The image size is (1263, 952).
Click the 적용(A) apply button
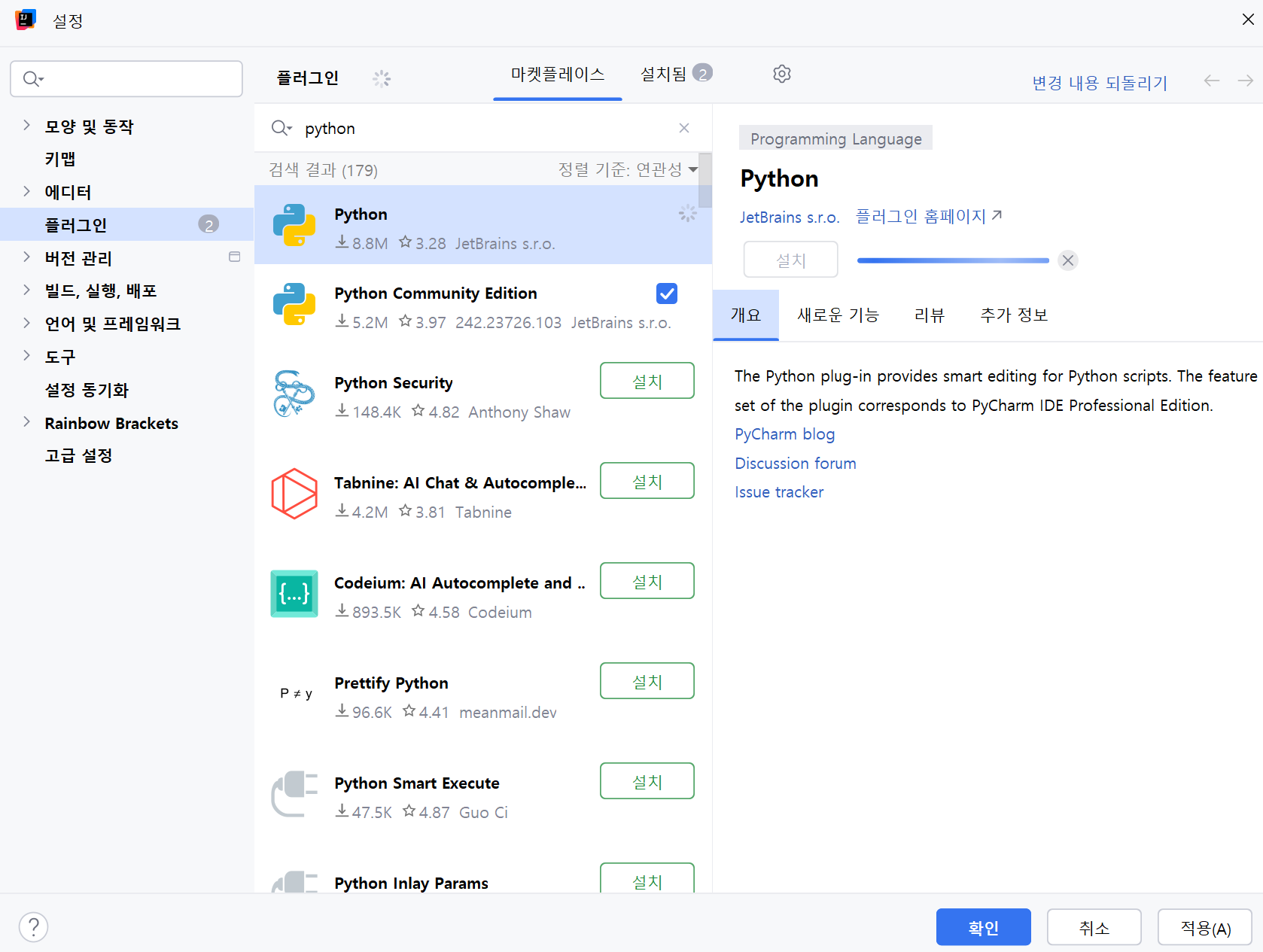(1204, 927)
